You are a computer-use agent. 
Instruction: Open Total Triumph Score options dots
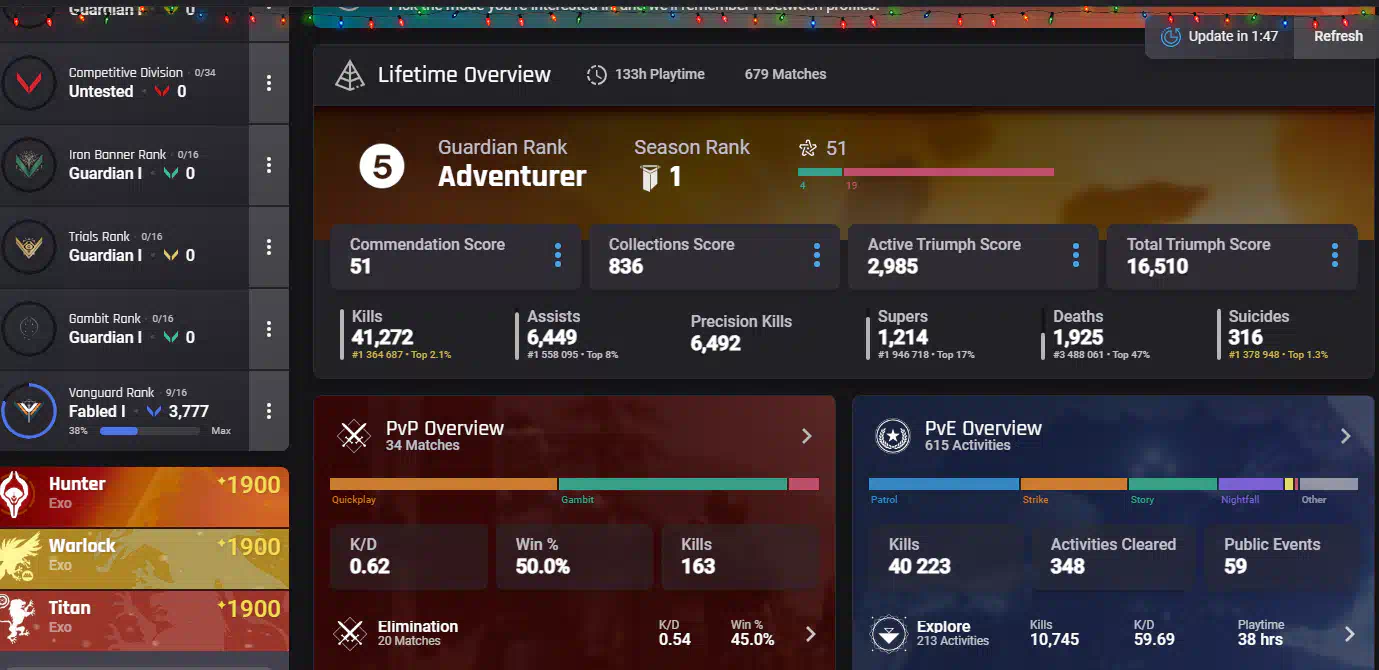coord(1335,256)
